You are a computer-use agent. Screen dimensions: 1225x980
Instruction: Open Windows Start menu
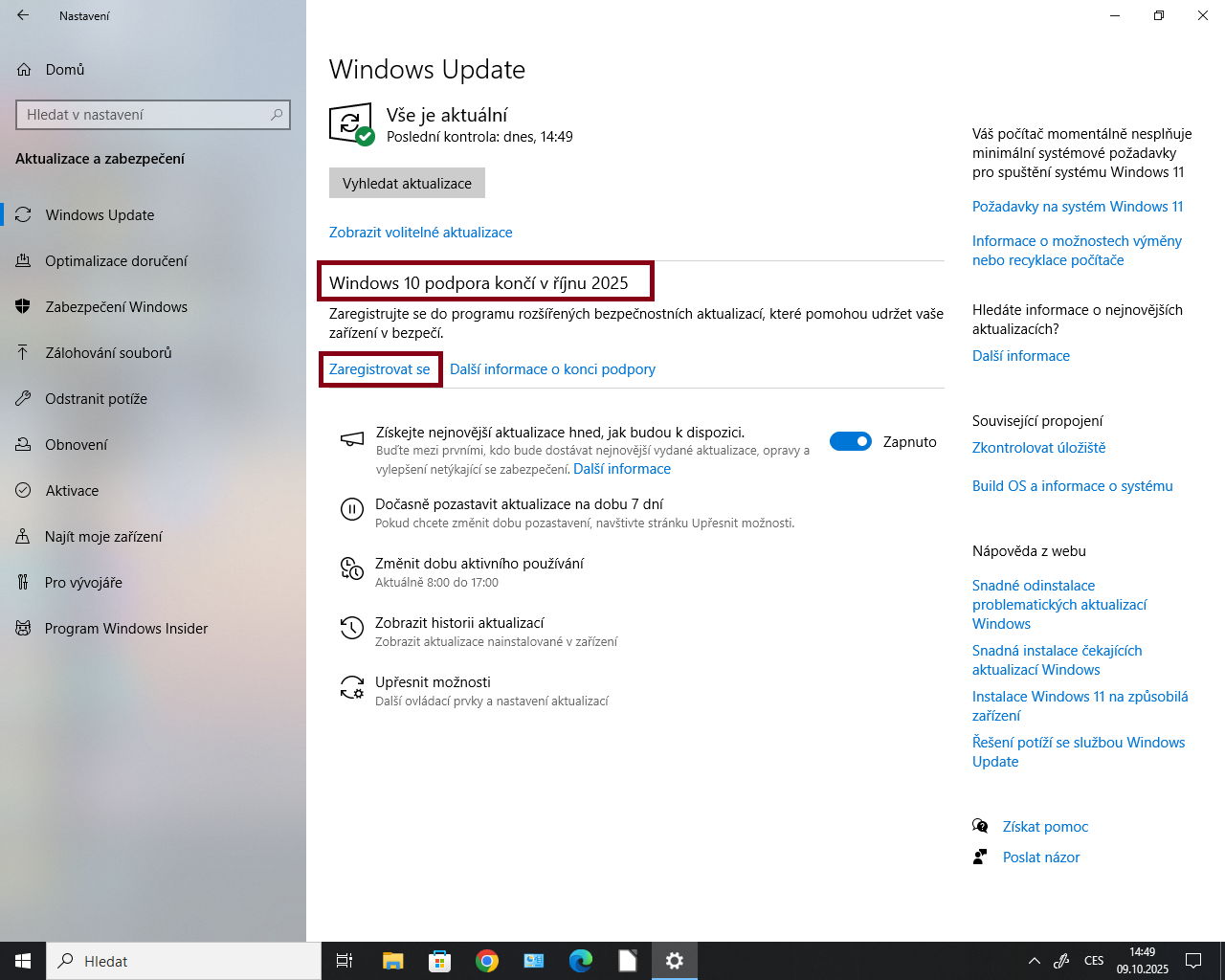tap(23, 961)
